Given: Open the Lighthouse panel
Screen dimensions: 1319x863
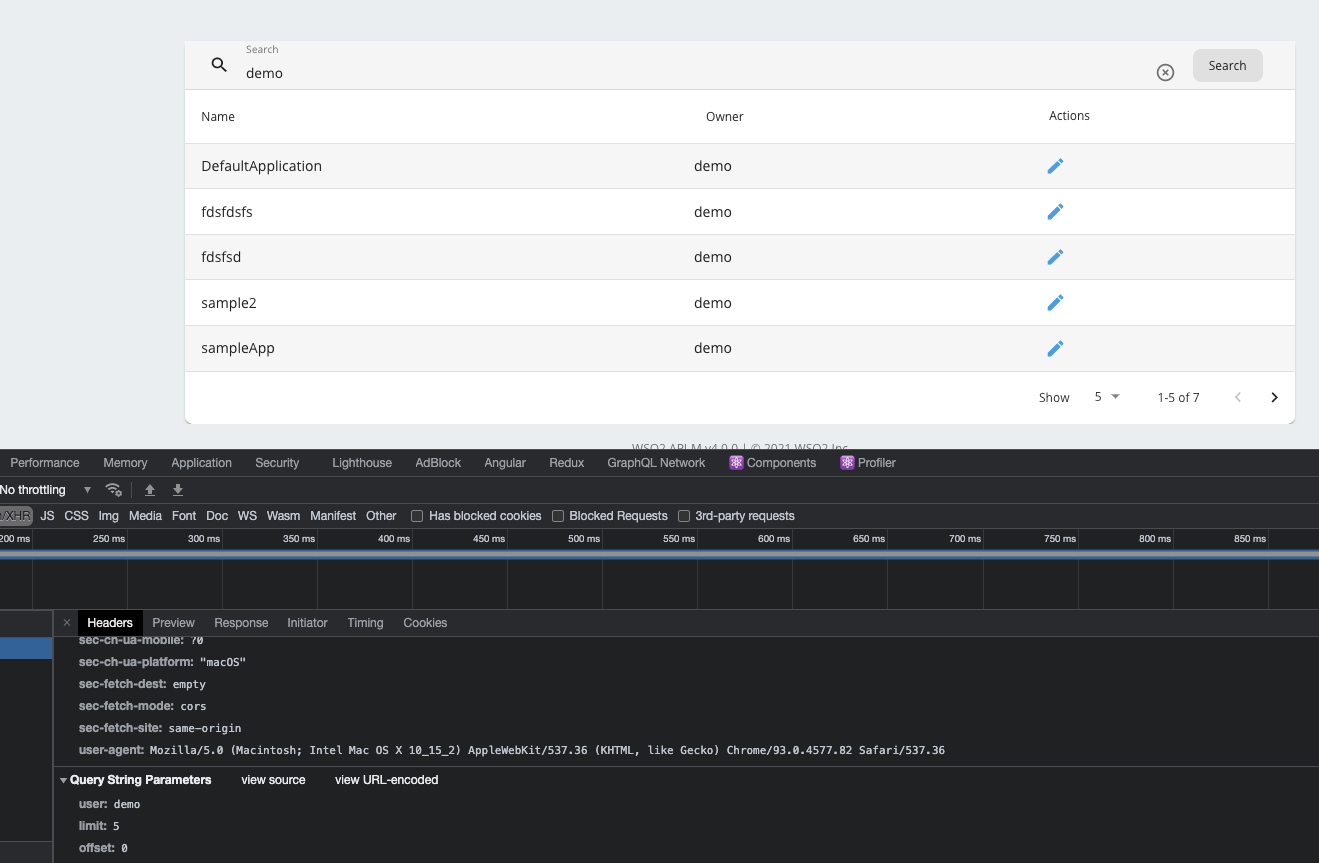Looking at the screenshot, I should pyautogui.click(x=361, y=463).
